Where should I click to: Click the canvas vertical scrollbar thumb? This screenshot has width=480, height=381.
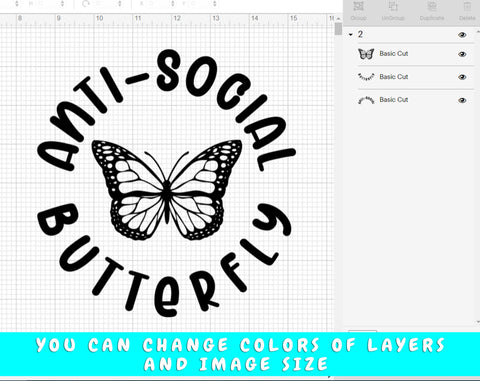(338, 29)
